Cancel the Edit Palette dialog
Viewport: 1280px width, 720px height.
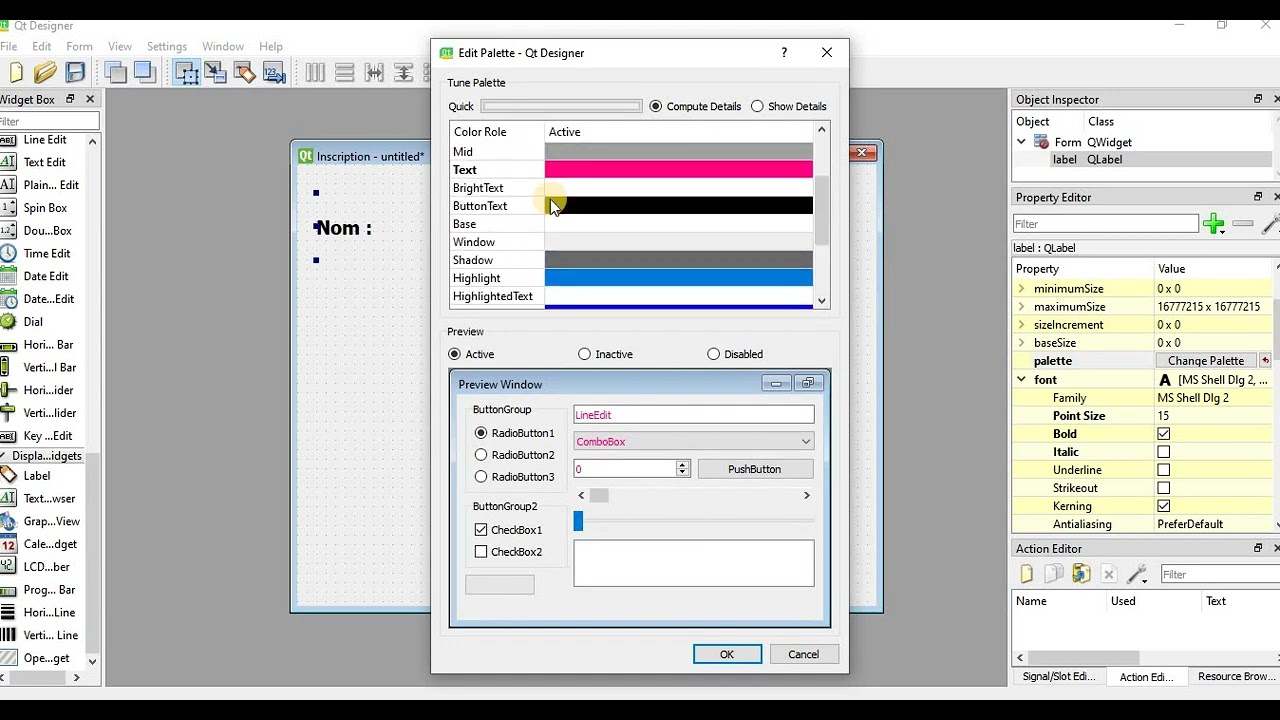pos(803,654)
